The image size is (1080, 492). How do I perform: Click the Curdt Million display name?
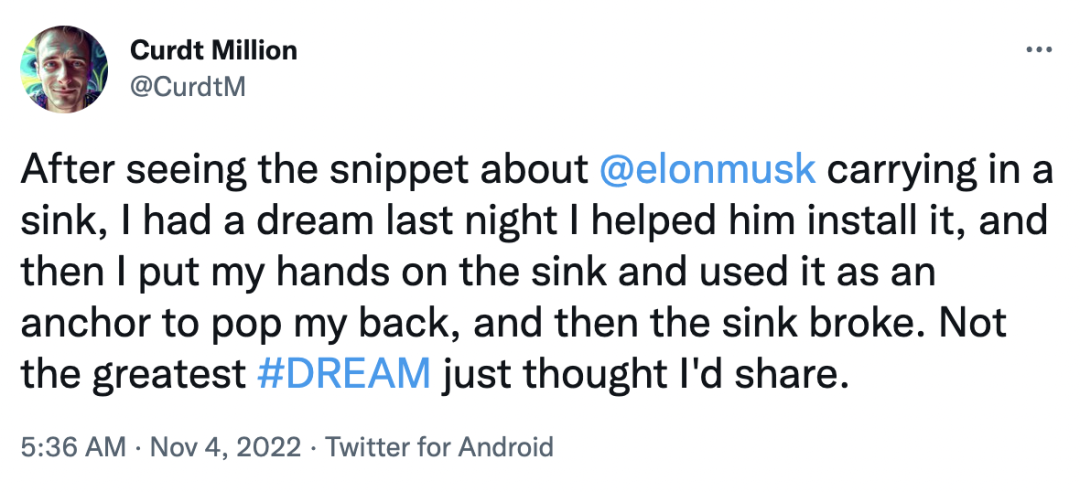[214, 49]
